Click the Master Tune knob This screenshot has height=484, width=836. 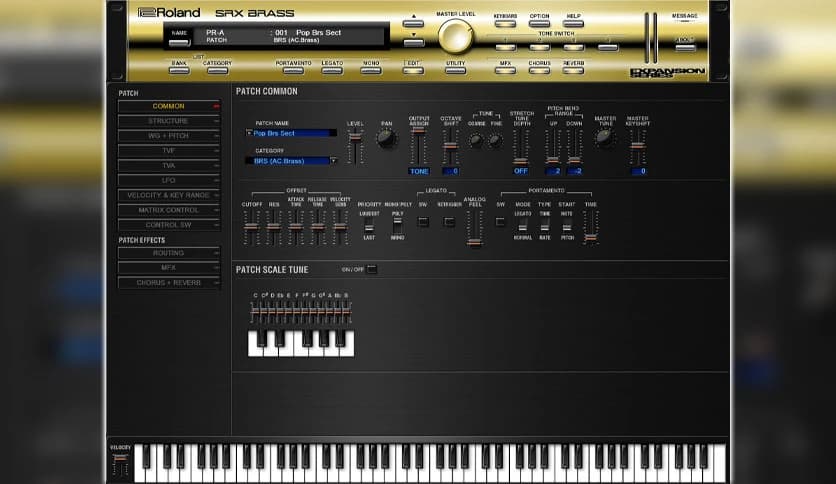(x=605, y=138)
